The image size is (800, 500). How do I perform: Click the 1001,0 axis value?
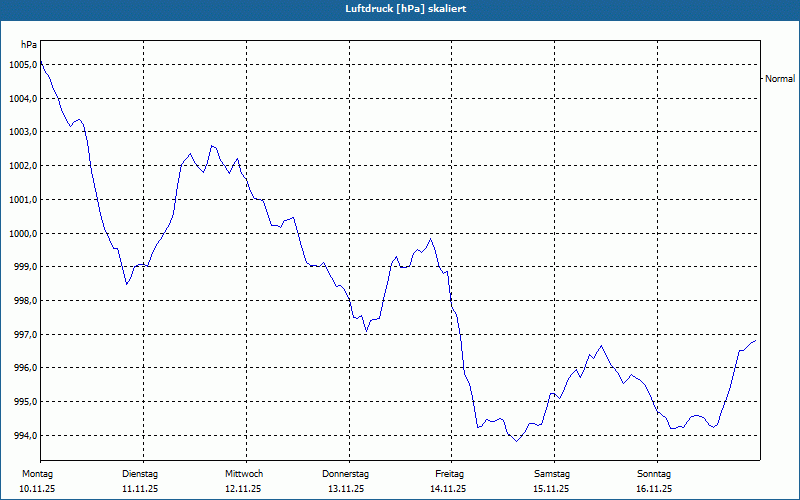pyautogui.click(x=23, y=199)
